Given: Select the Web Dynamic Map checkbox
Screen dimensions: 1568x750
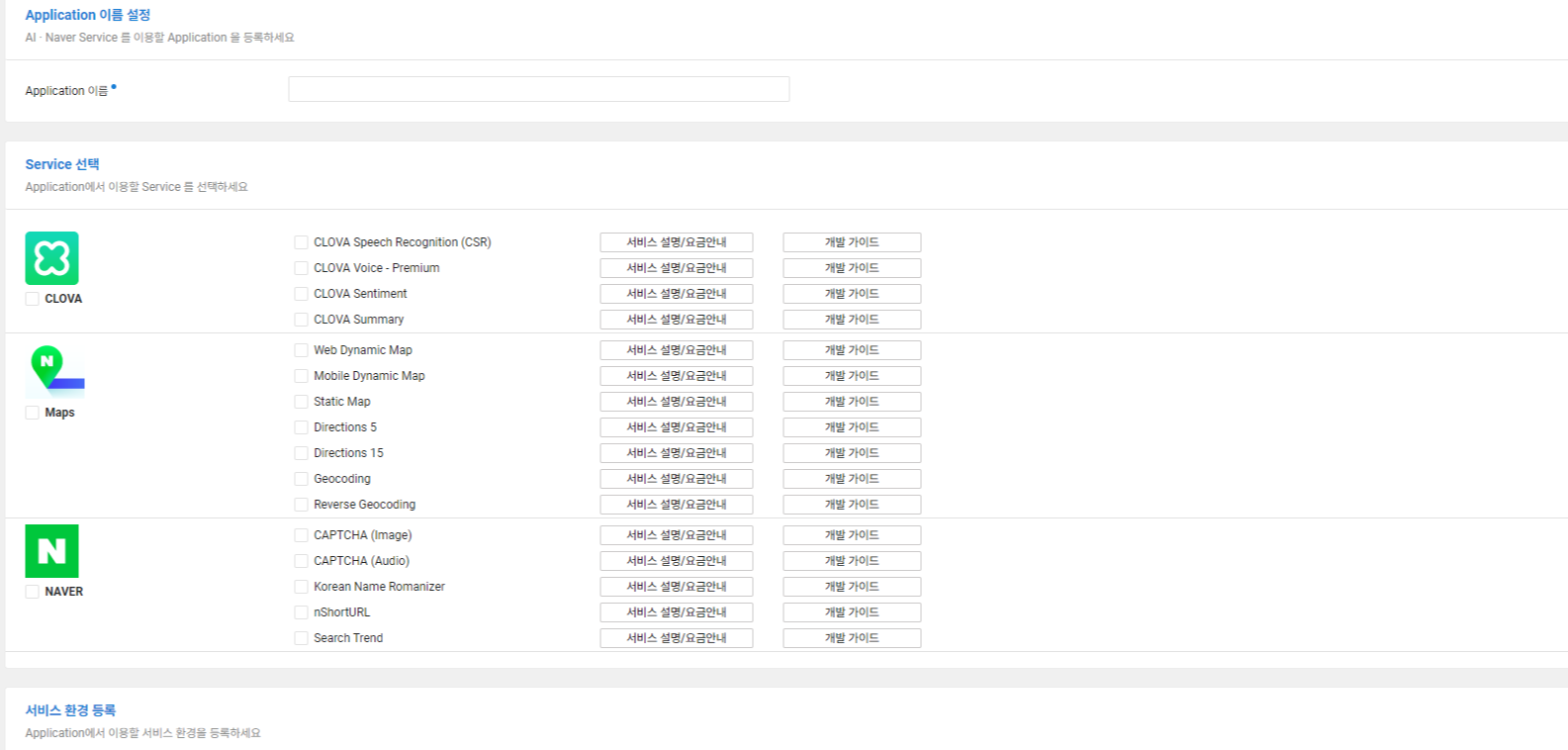Looking at the screenshot, I should point(301,350).
